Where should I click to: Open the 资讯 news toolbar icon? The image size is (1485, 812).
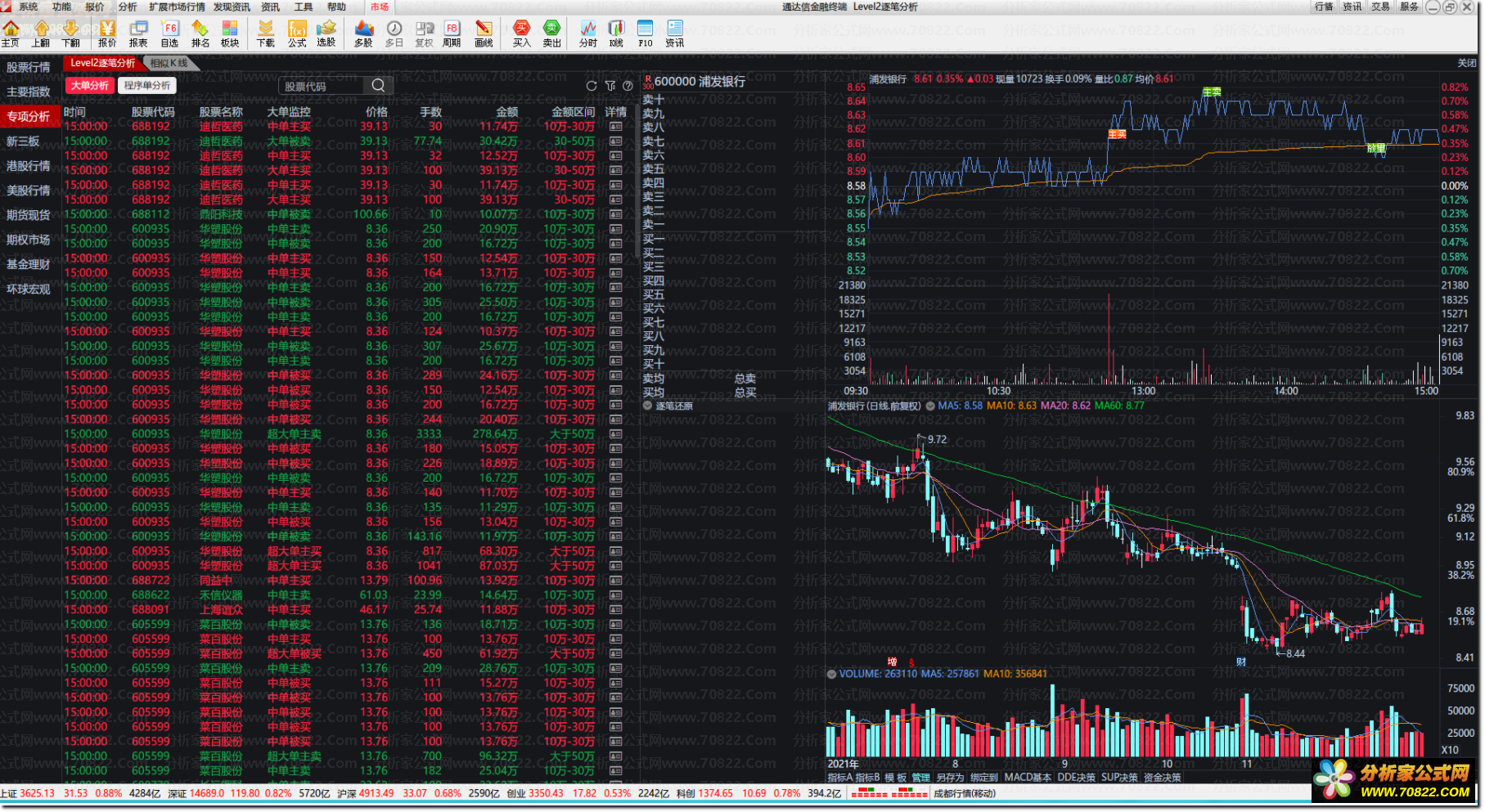pyautogui.click(x=675, y=34)
